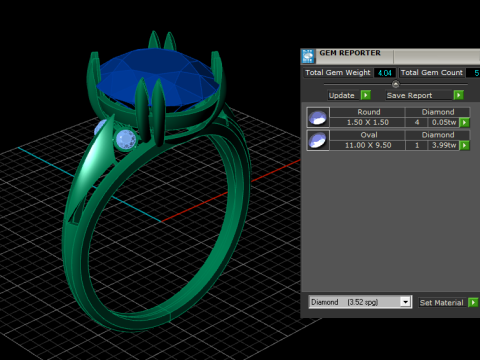Click the 3.99tw weight cell
The width and height of the screenshot is (480, 360).
[444, 145]
